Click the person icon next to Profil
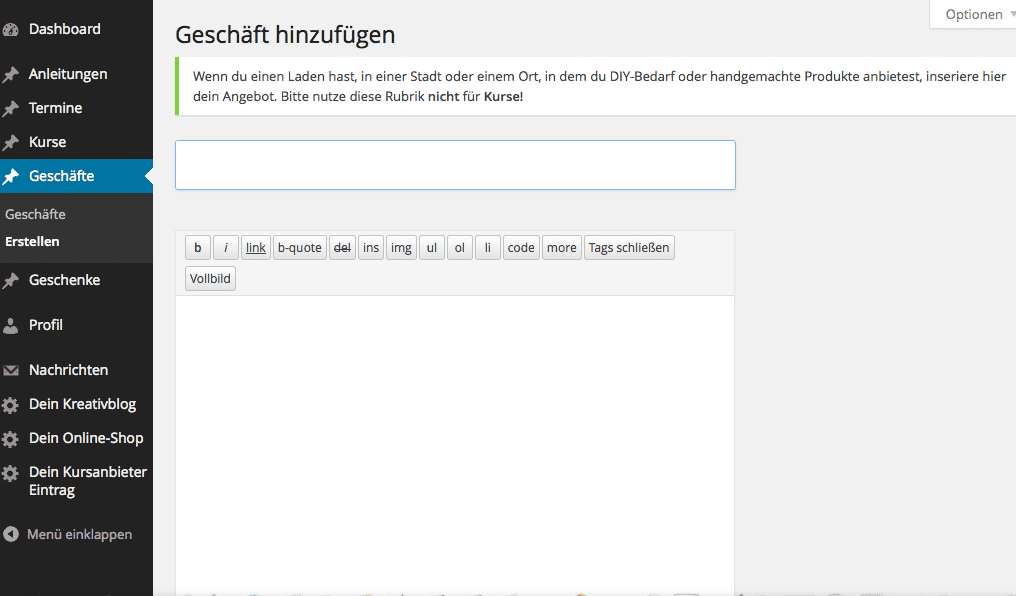Image resolution: width=1016 pixels, height=596 pixels. [x=11, y=326]
